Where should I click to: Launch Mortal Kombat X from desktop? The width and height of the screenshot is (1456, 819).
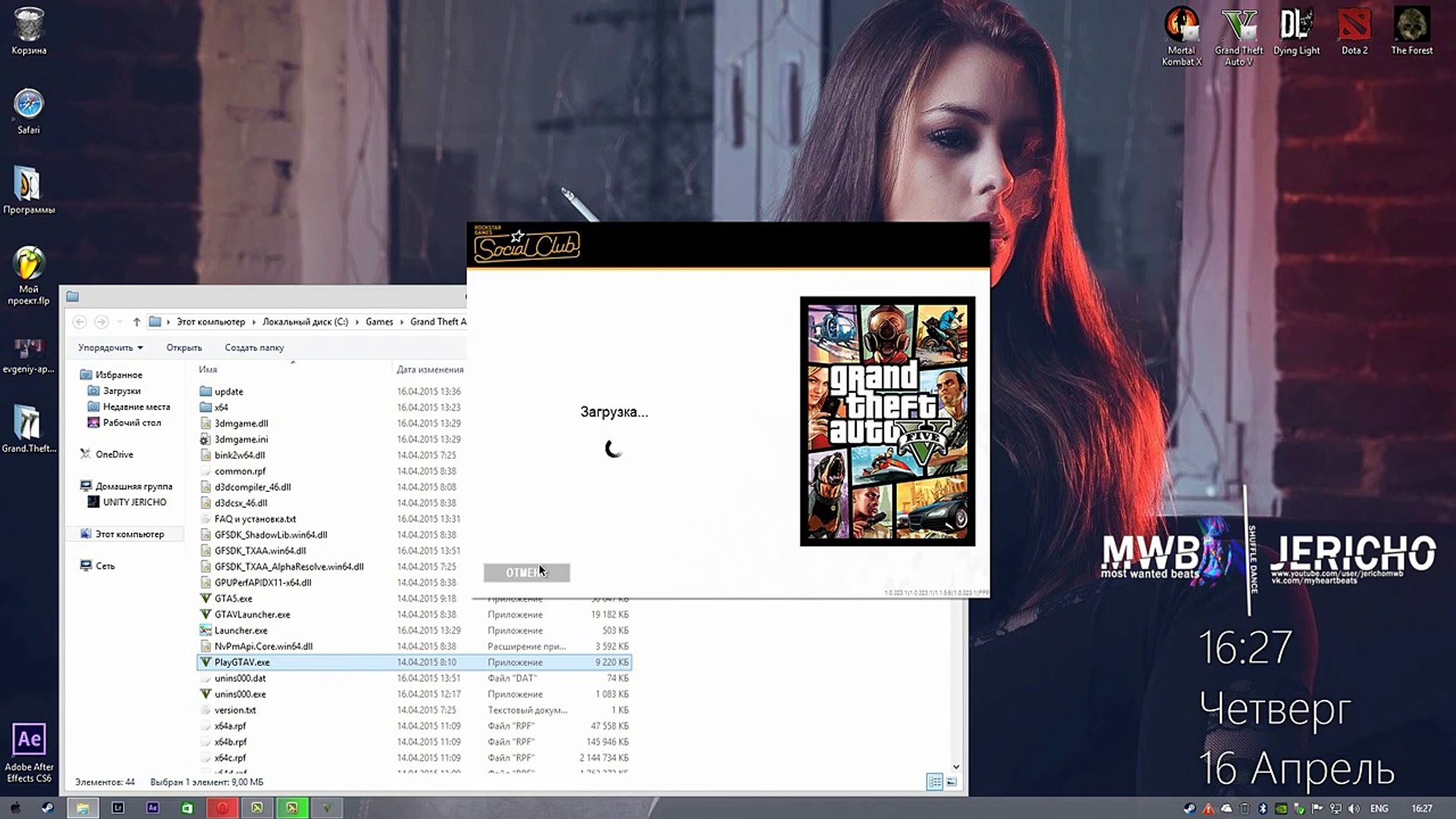(1181, 36)
